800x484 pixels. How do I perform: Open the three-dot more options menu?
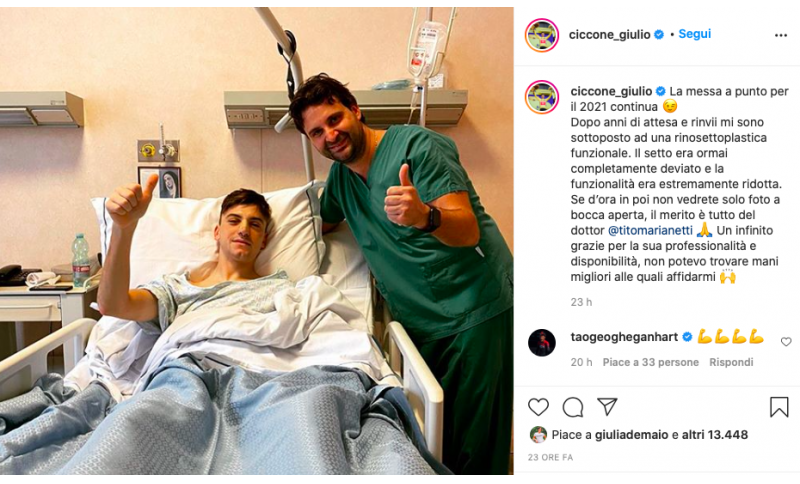coord(781,35)
